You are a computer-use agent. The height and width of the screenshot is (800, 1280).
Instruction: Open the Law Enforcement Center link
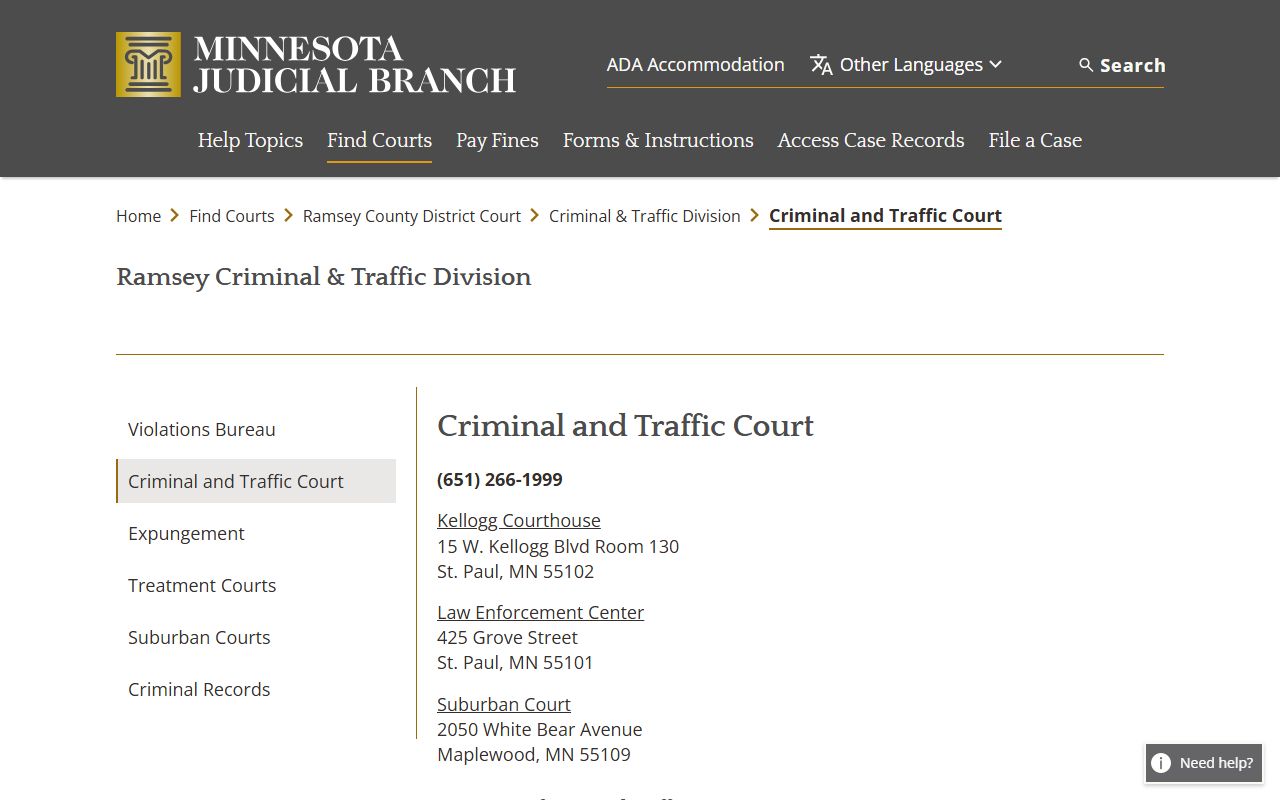click(x=540, y=612)
